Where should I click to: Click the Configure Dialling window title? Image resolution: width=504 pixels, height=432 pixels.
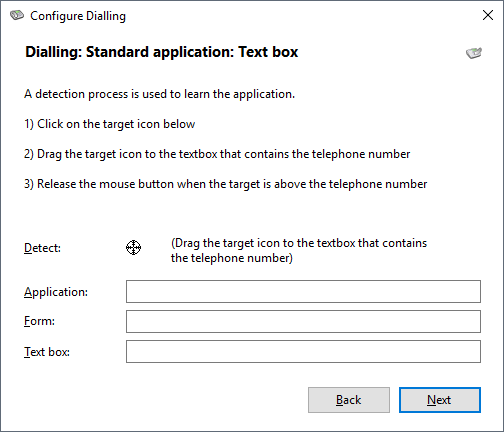[78, 16]
